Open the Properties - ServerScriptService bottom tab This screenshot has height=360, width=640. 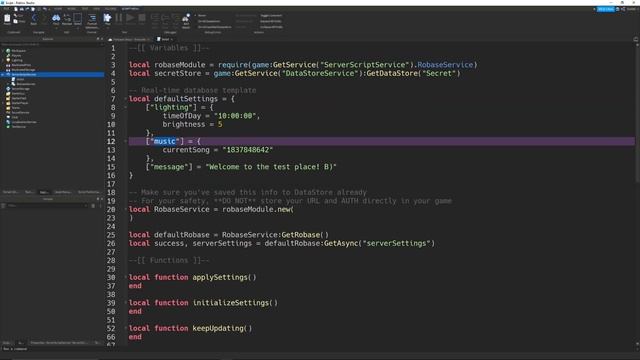pos(60,342)
